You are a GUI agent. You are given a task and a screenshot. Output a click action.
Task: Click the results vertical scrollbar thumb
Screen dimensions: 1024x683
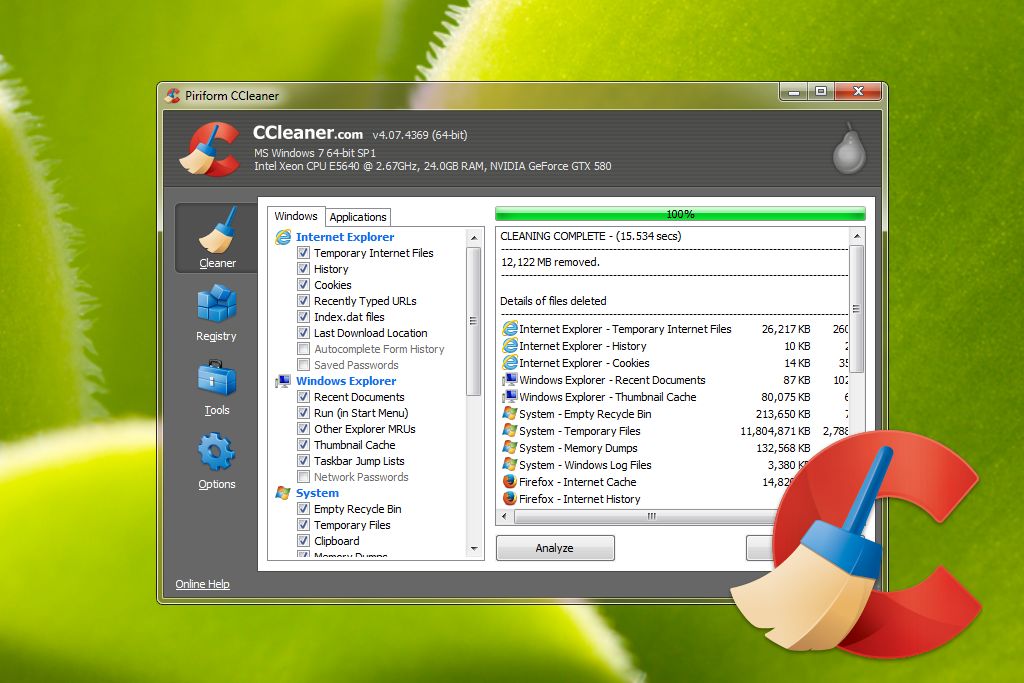tap(857, 309)
